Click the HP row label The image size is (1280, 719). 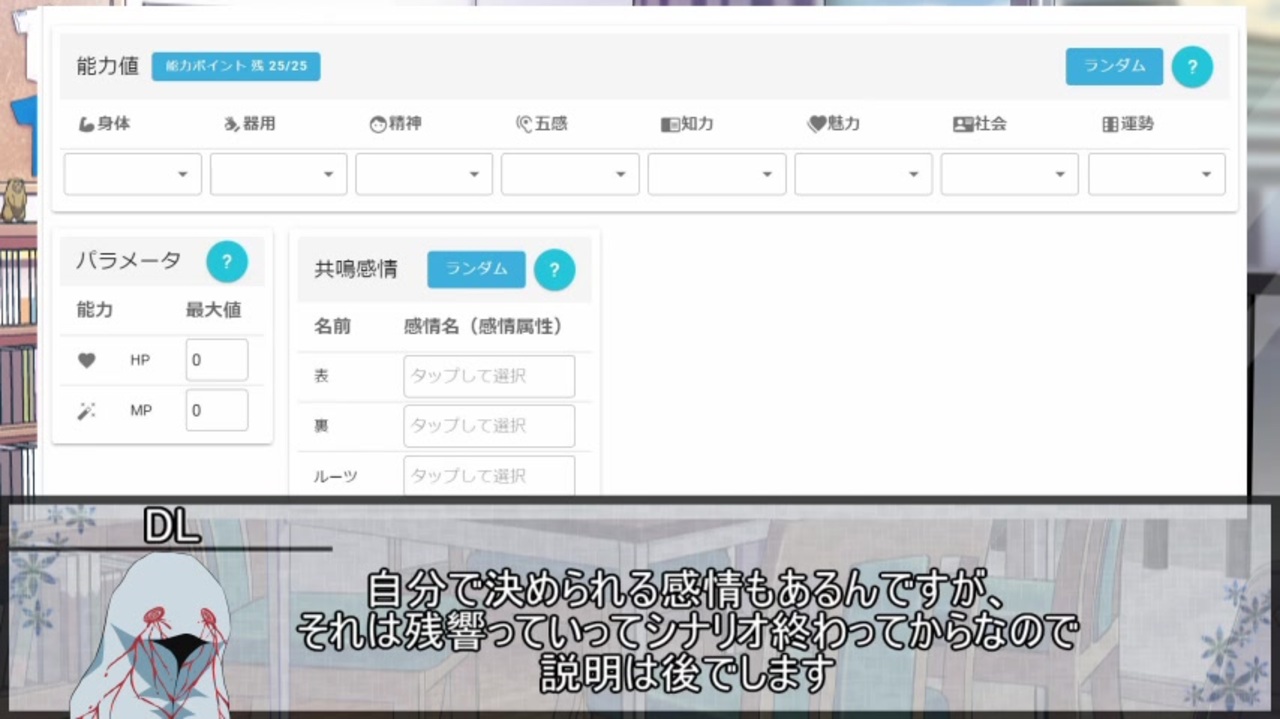(140, 360)
